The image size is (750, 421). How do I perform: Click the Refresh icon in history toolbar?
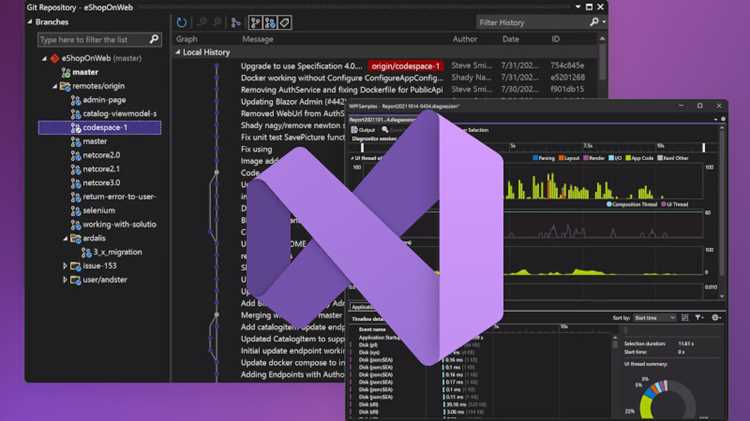click(182, 22)
